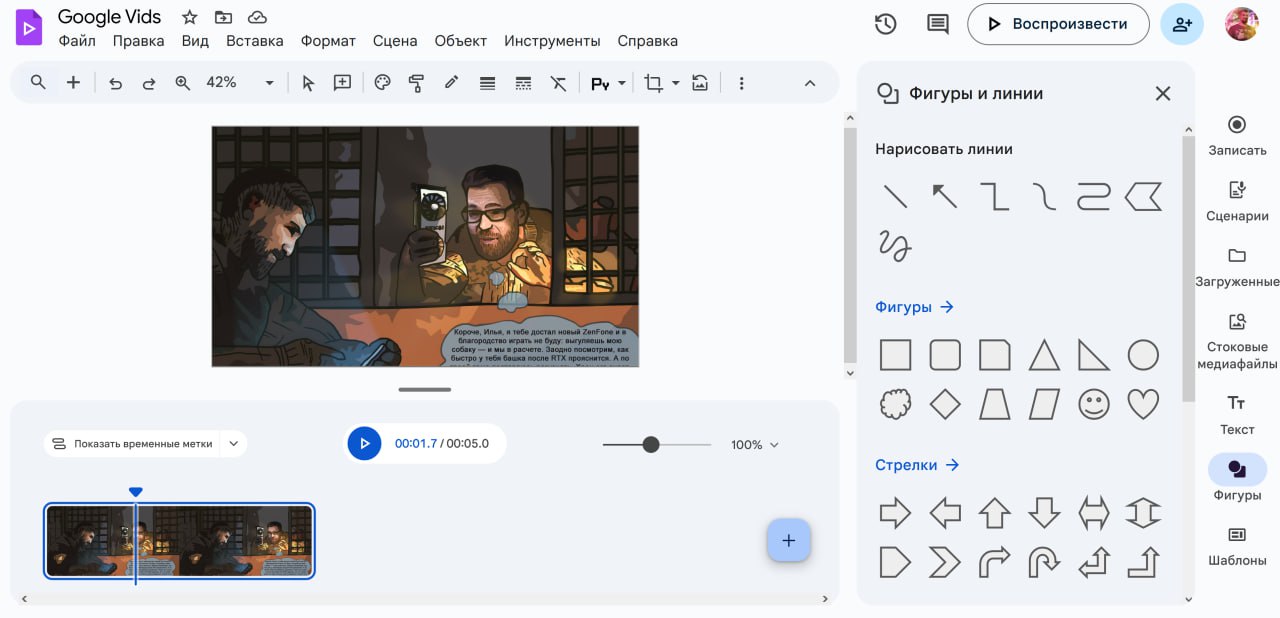Open the account profile avatar
This screenshot has width=1280, height=618.
(1241, 24)
